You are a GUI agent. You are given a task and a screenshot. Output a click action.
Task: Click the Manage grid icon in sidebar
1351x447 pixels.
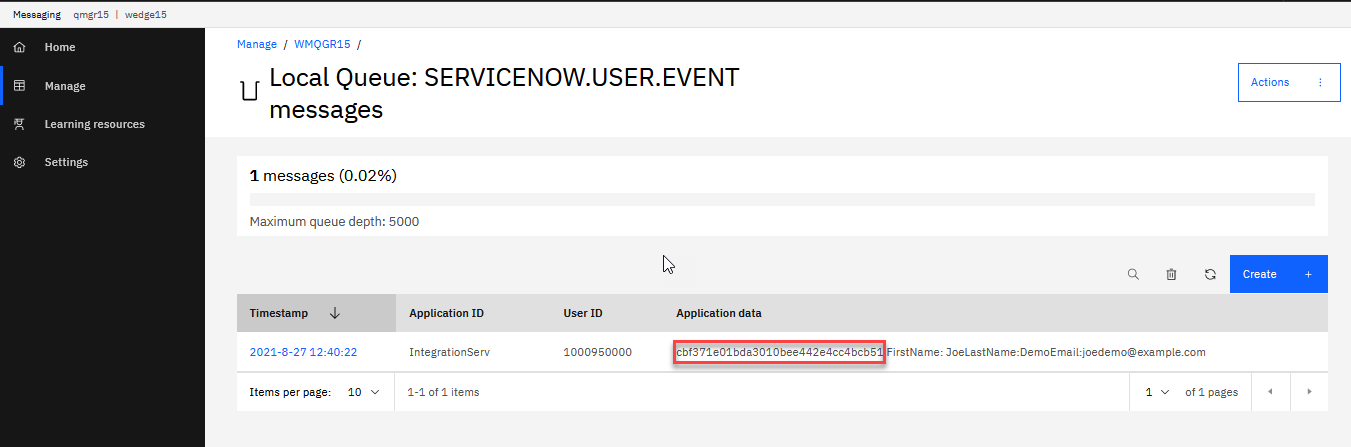pos(19,86)
